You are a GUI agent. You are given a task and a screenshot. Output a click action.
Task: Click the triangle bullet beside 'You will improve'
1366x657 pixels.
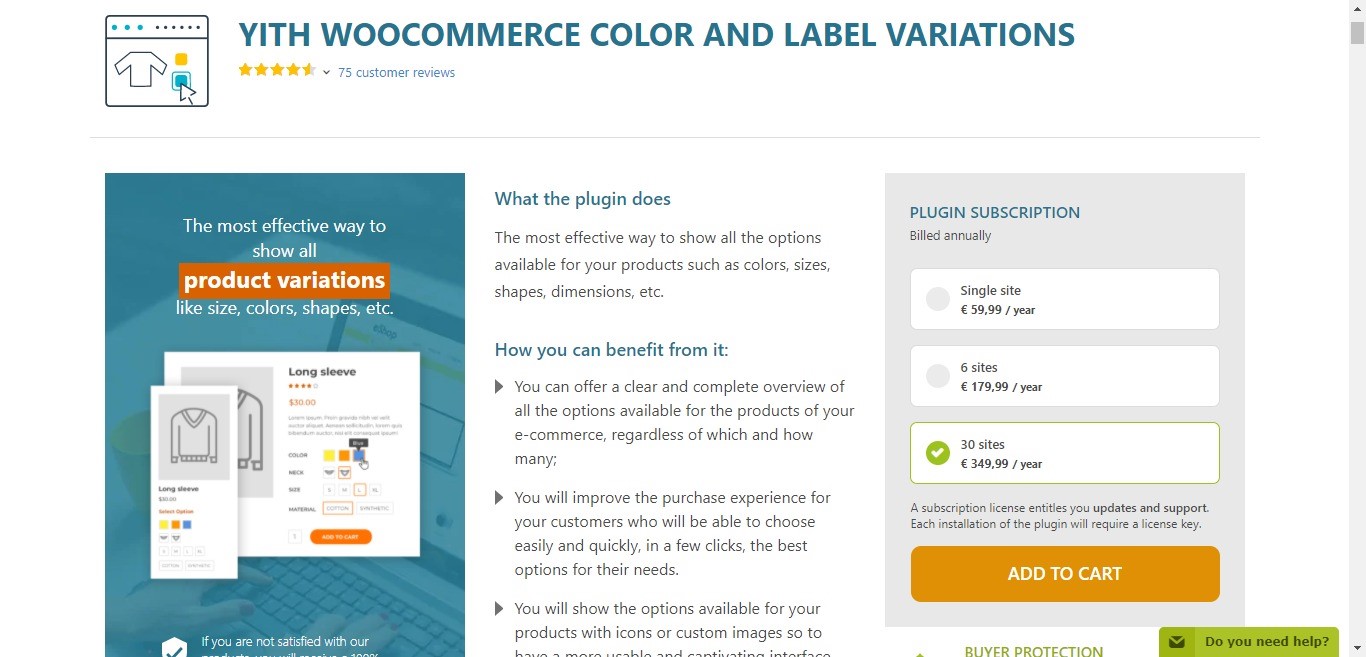pyautogui.click(x=499, y=498)
